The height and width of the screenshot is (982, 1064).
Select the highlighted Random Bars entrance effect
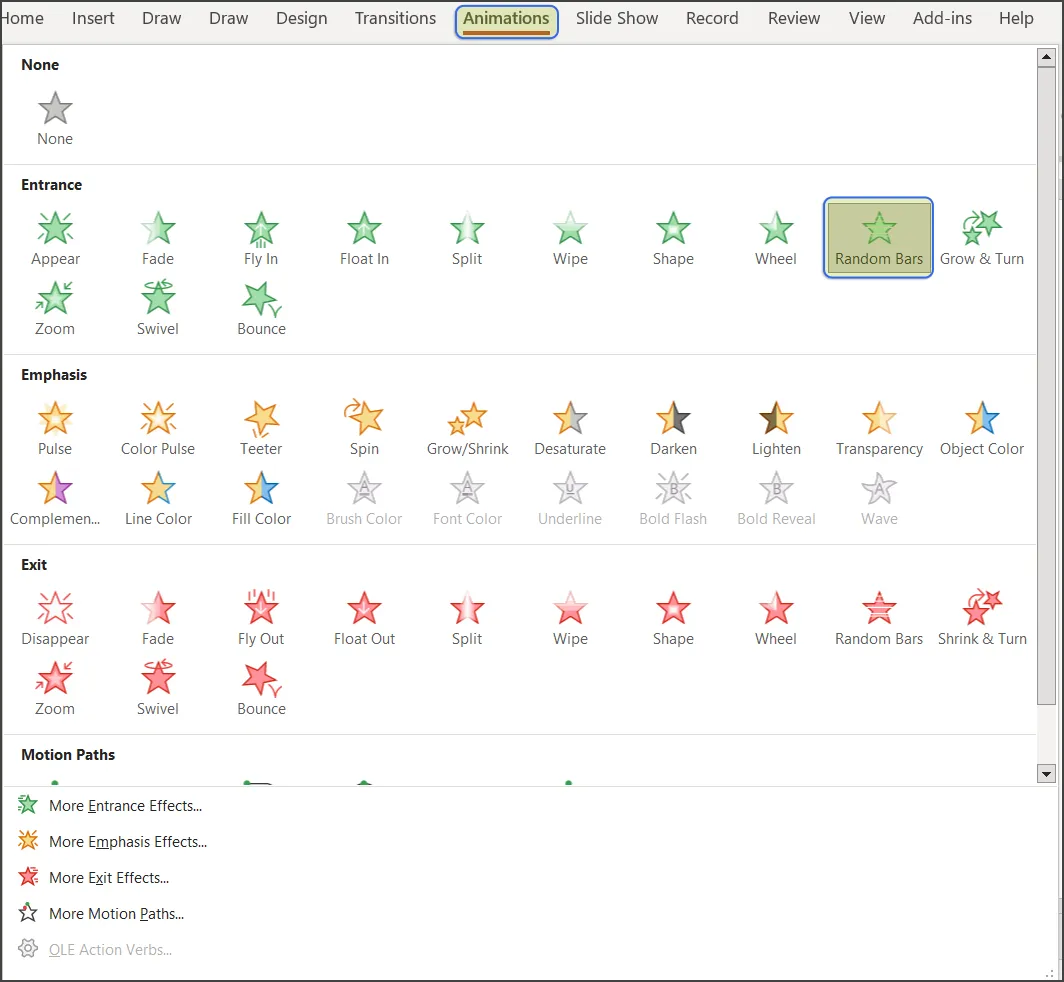pyautogui.click(x=879, y=238)
